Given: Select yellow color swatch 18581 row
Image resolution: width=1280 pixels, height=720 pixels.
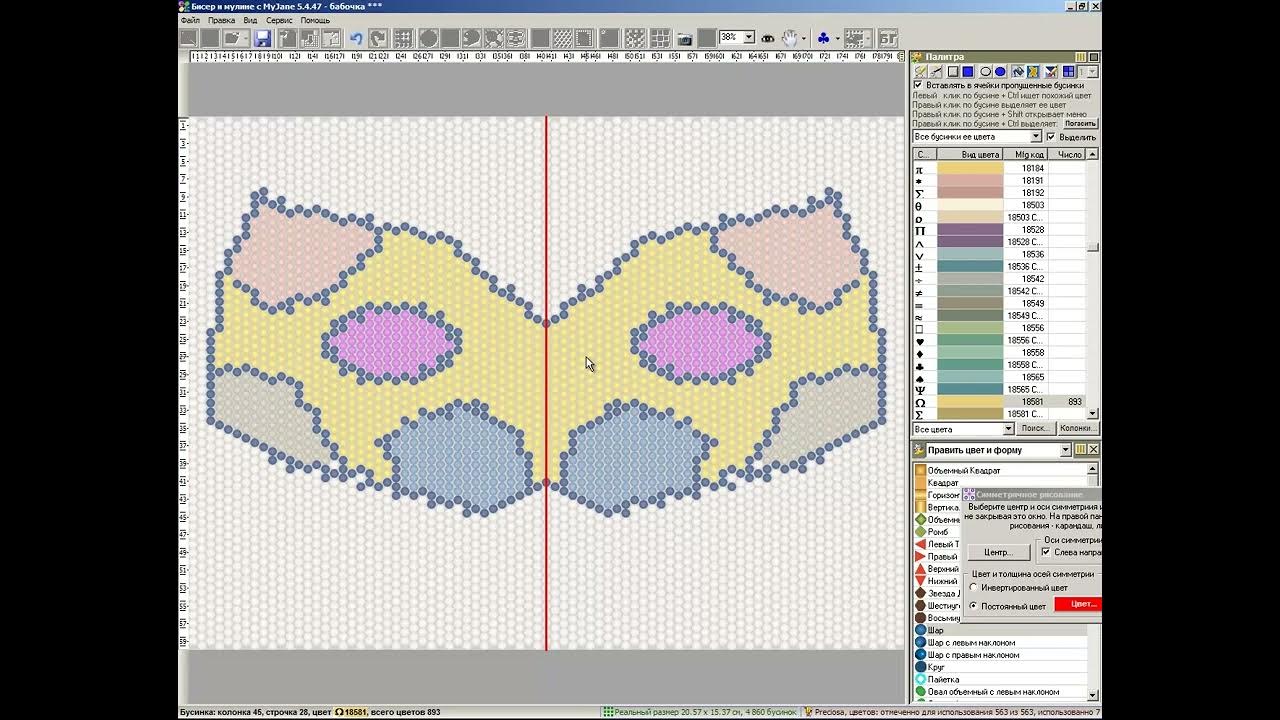Looking at the screenshot, I should (x=999, y=402).
